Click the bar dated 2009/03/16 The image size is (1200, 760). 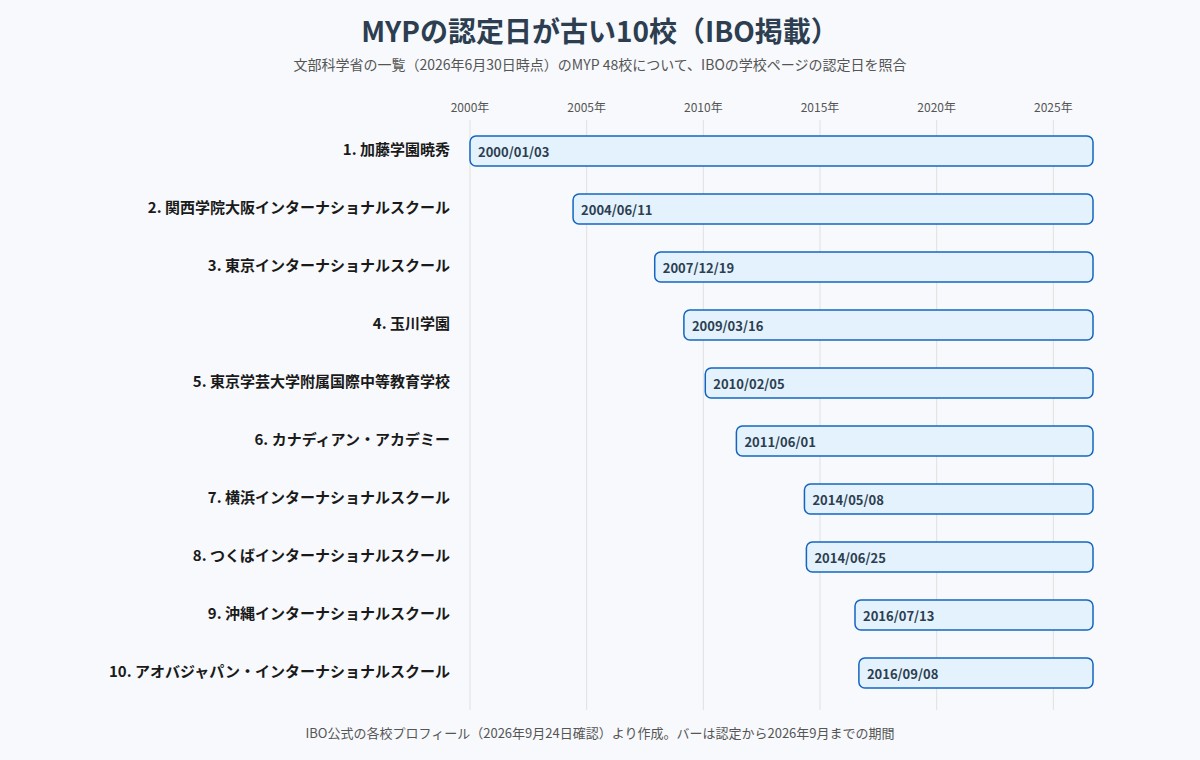(x=888, y=325)
